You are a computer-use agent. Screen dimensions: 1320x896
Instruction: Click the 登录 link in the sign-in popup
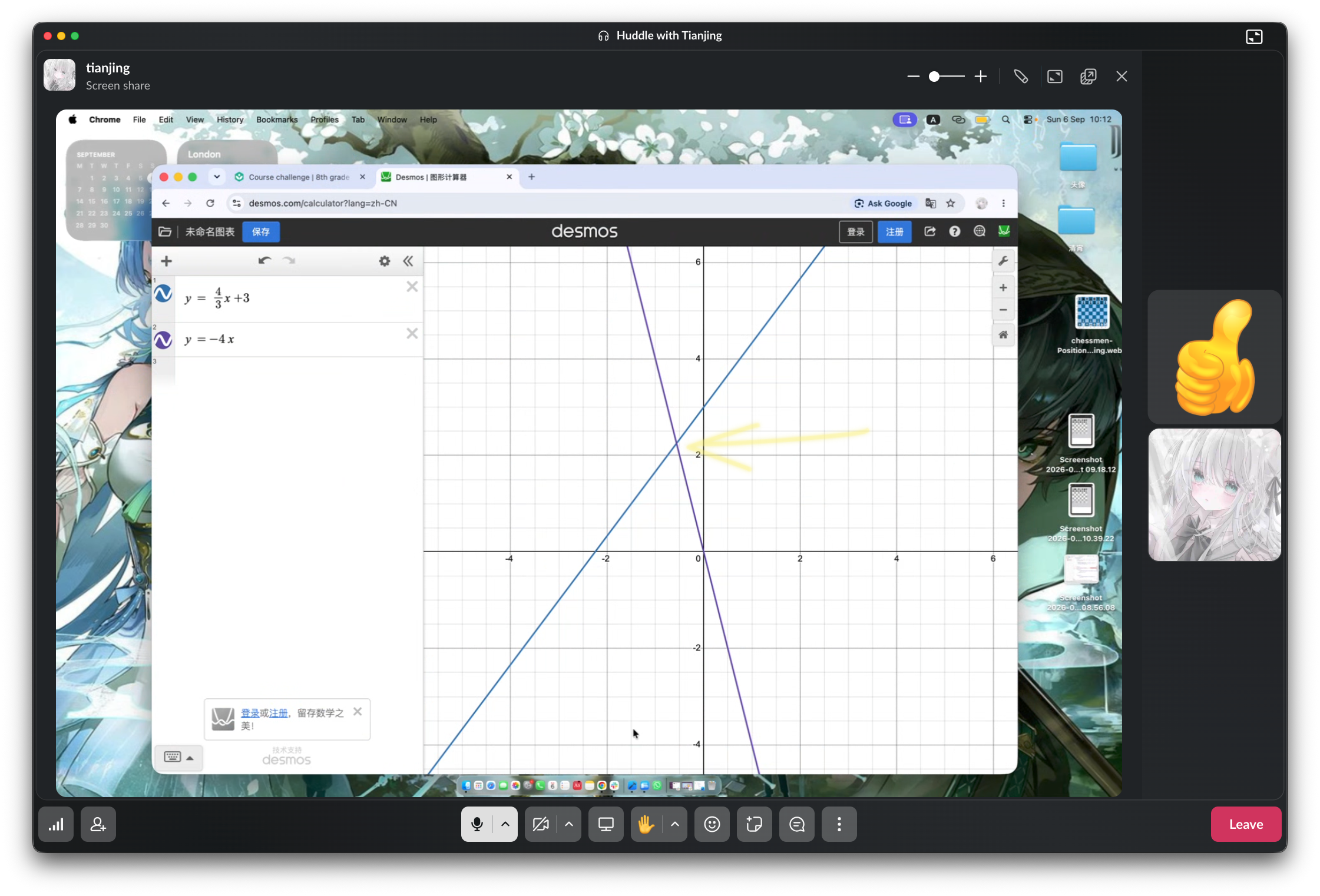[x=250, y=713]
